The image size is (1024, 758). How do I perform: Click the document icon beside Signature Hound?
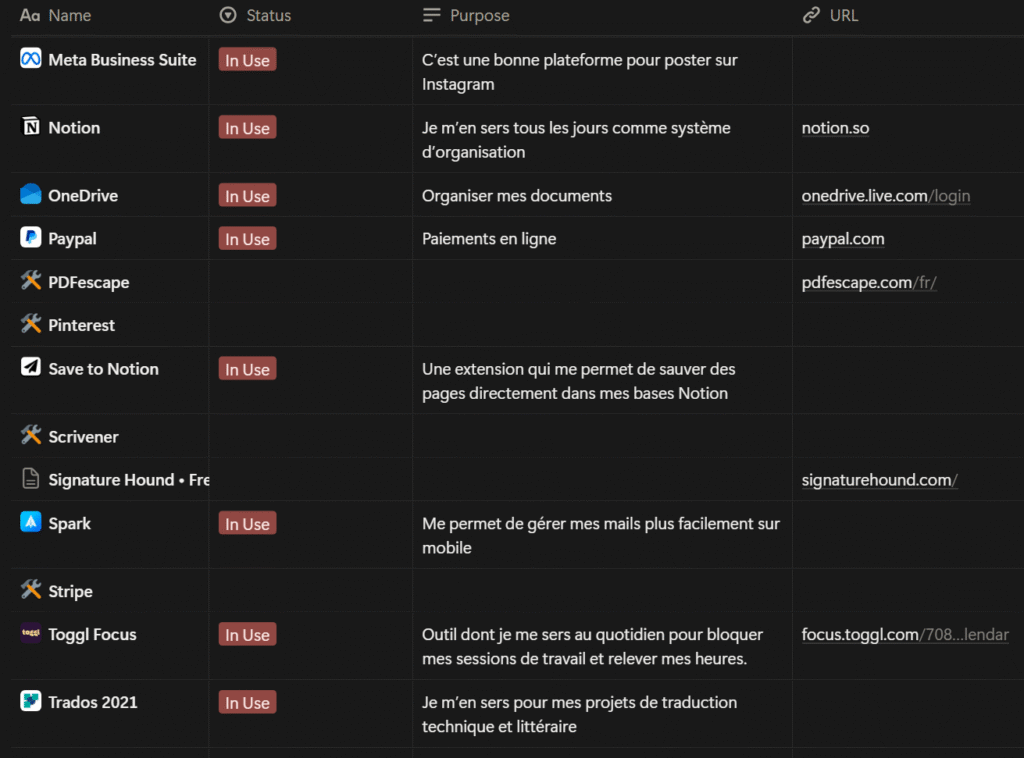pos(29,479)
